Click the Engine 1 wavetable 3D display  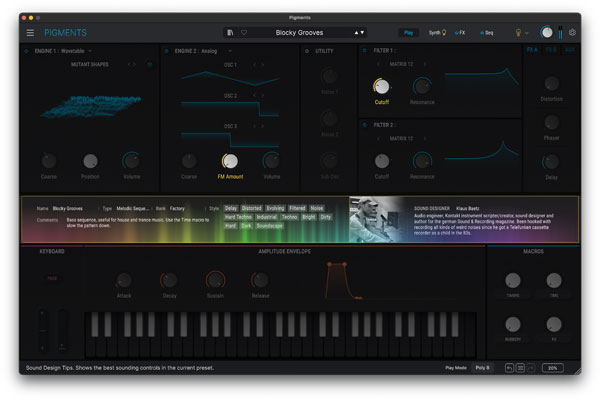pyautogui.click(x=91, y=106)
